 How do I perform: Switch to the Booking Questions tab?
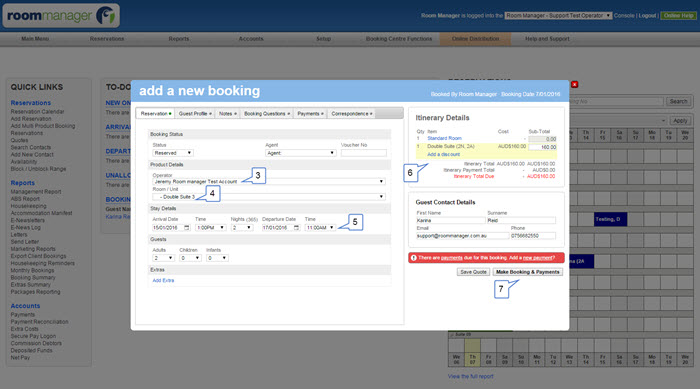pos(267,114)
